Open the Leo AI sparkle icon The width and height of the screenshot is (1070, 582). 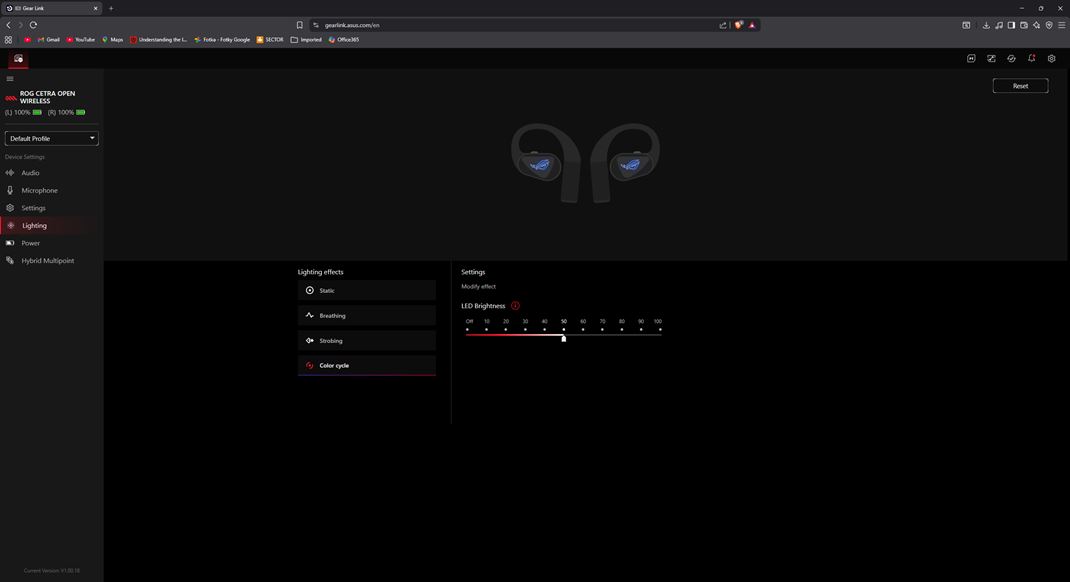pos(1036,25)
